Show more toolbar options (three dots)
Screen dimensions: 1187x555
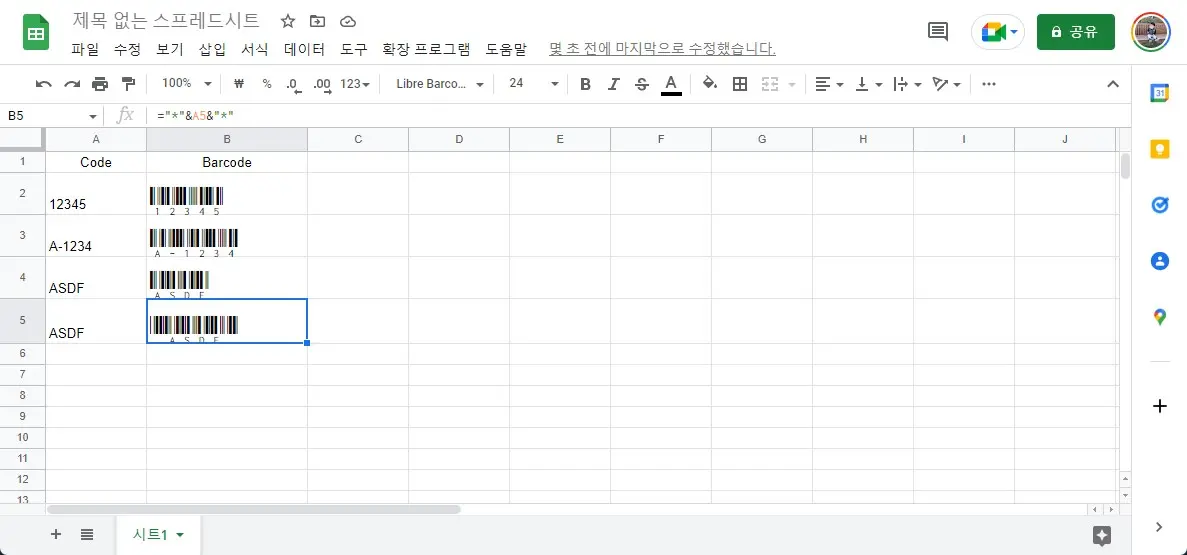(989, 84)
